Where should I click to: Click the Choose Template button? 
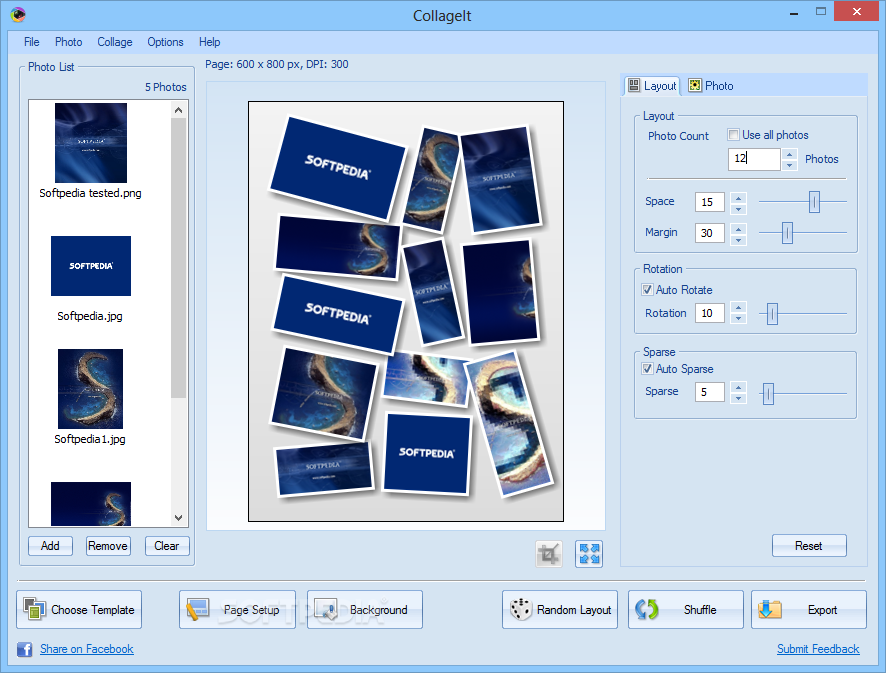pos(79,610)
